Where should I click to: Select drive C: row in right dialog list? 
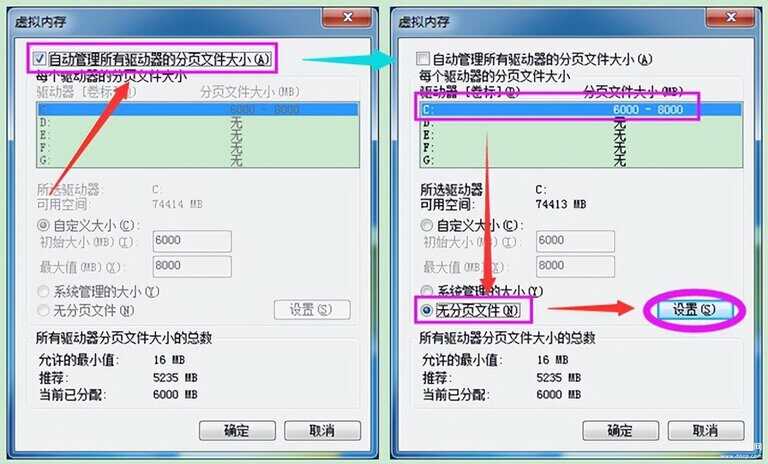(x=581, y=109)
